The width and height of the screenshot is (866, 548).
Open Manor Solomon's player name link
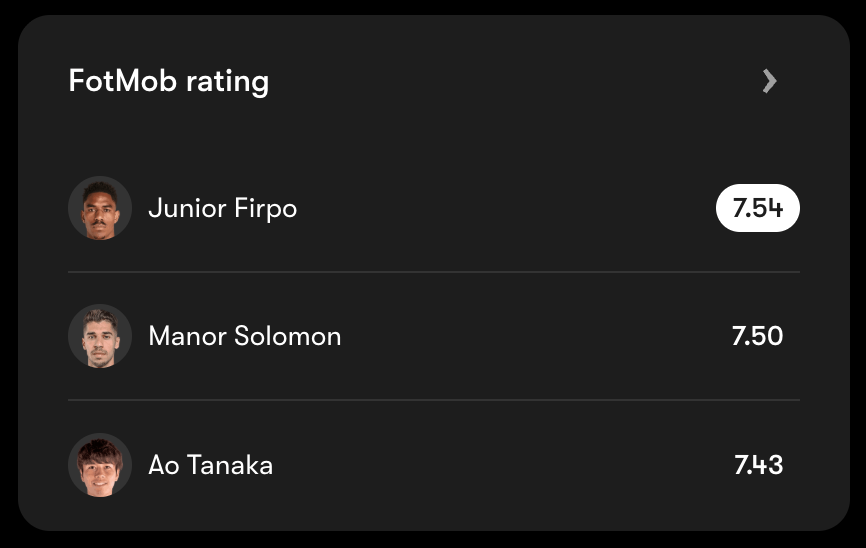click(x=244, y=336)
